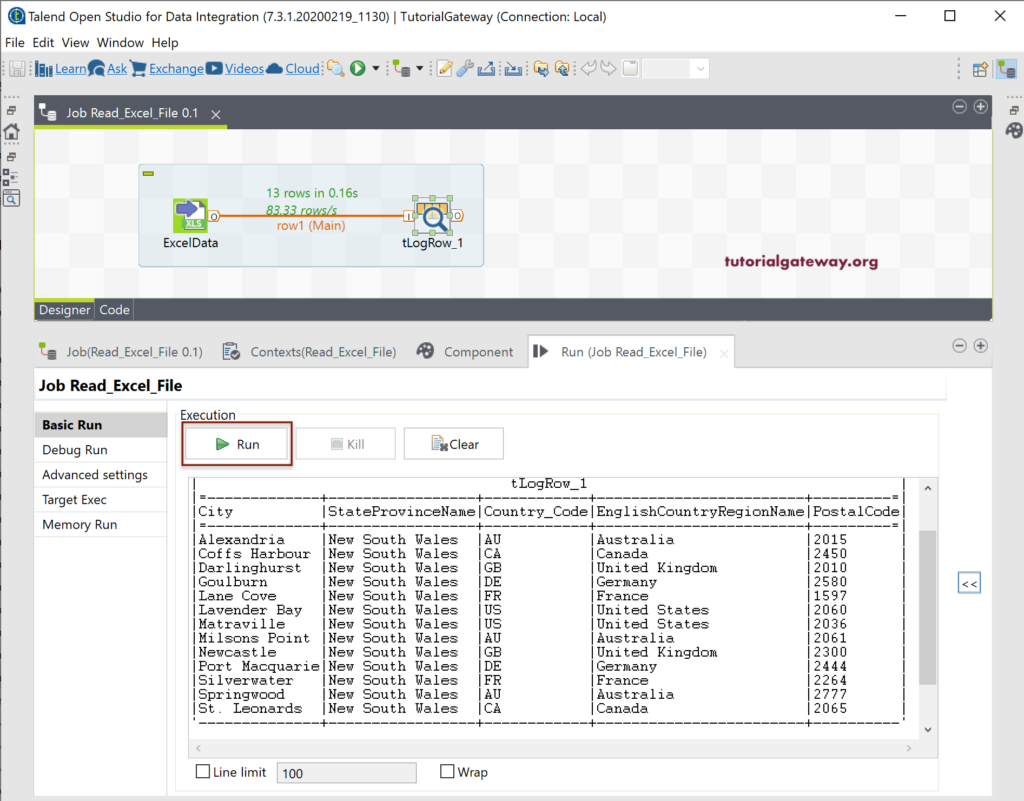Select Debug Run in the side list

tap(101, 450)
